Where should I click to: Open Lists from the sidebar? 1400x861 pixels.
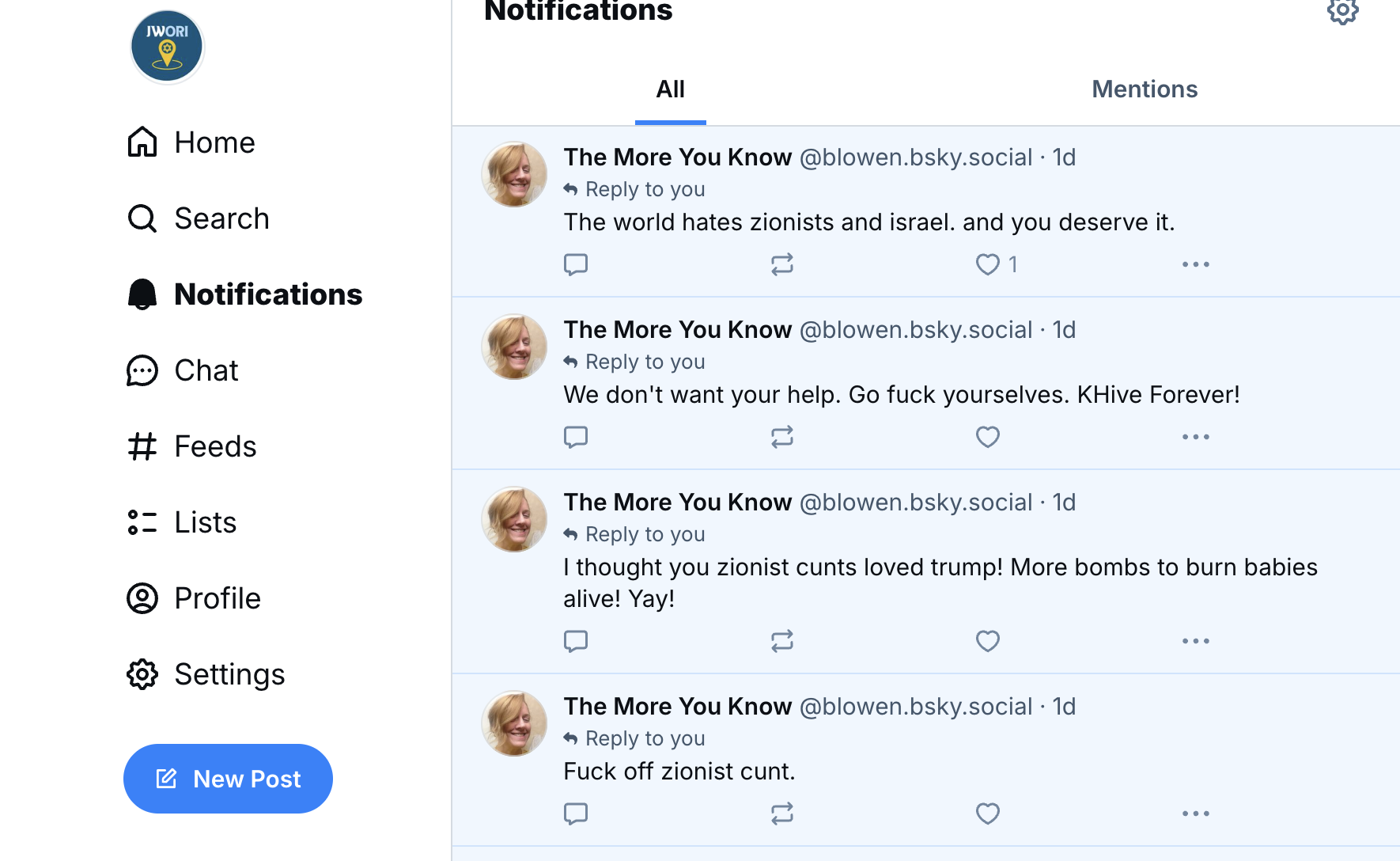(x=182, y=522)
